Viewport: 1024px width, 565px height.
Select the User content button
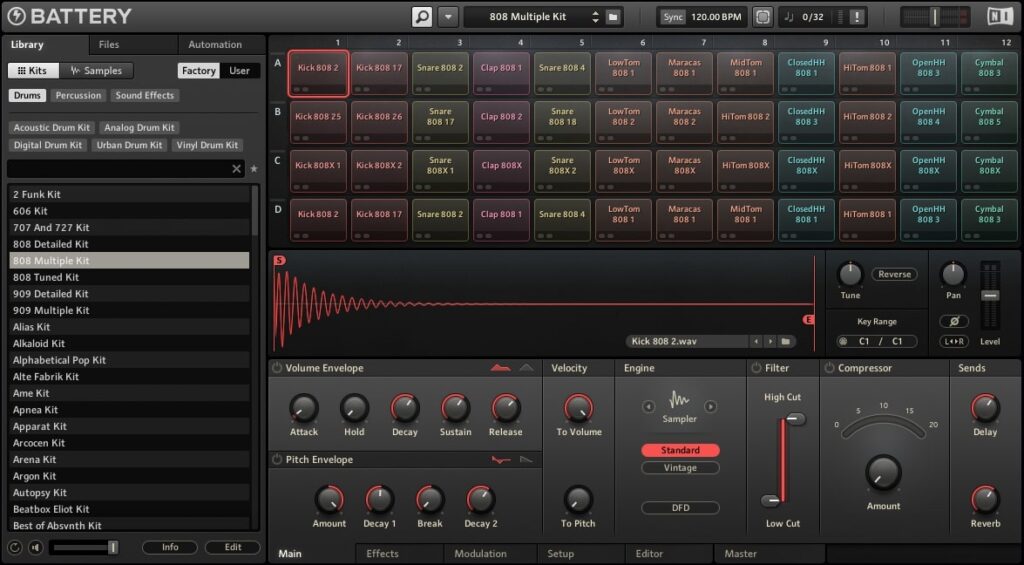pos(240,71)
